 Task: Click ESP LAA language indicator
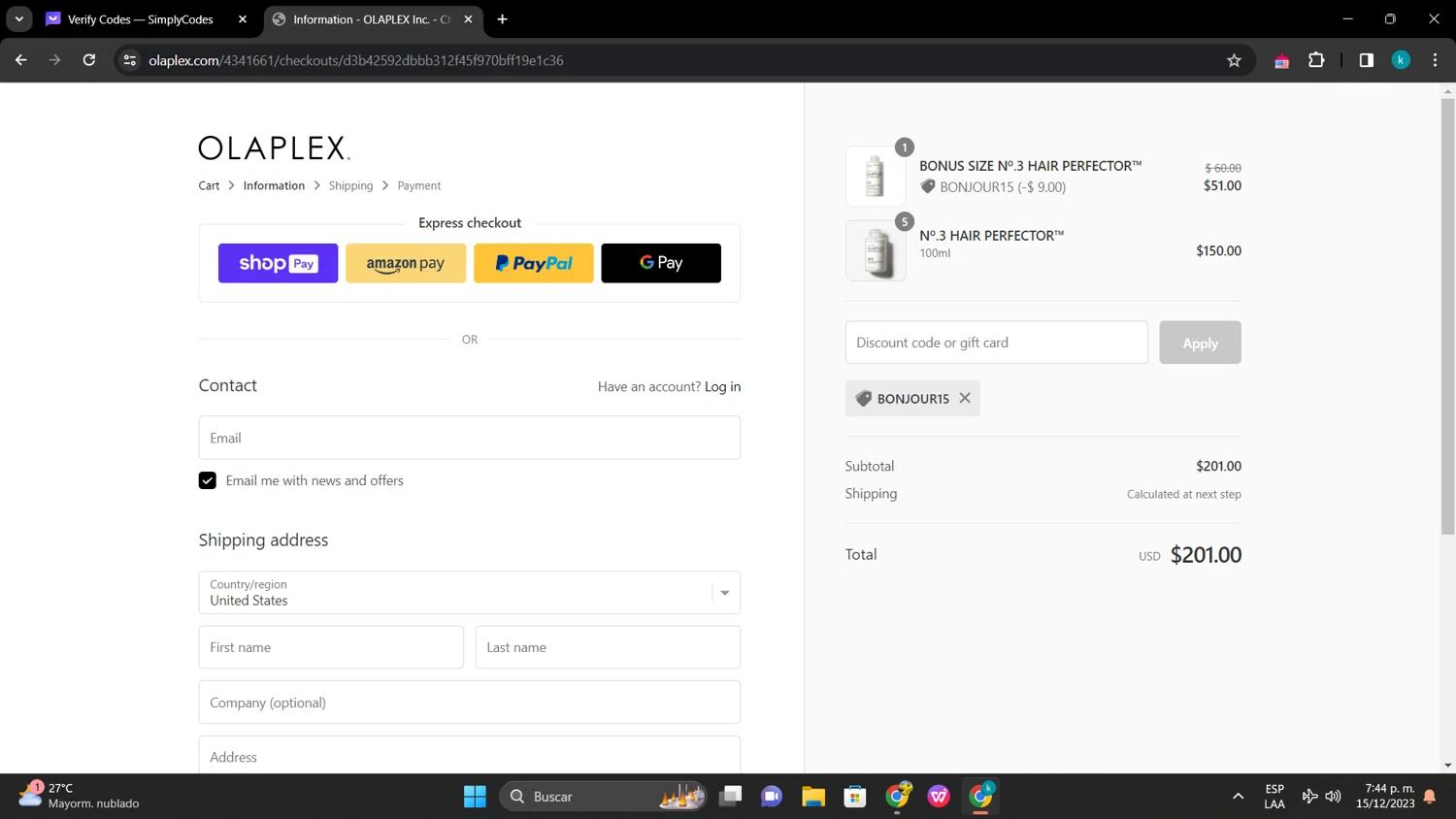pos(1274,796)
